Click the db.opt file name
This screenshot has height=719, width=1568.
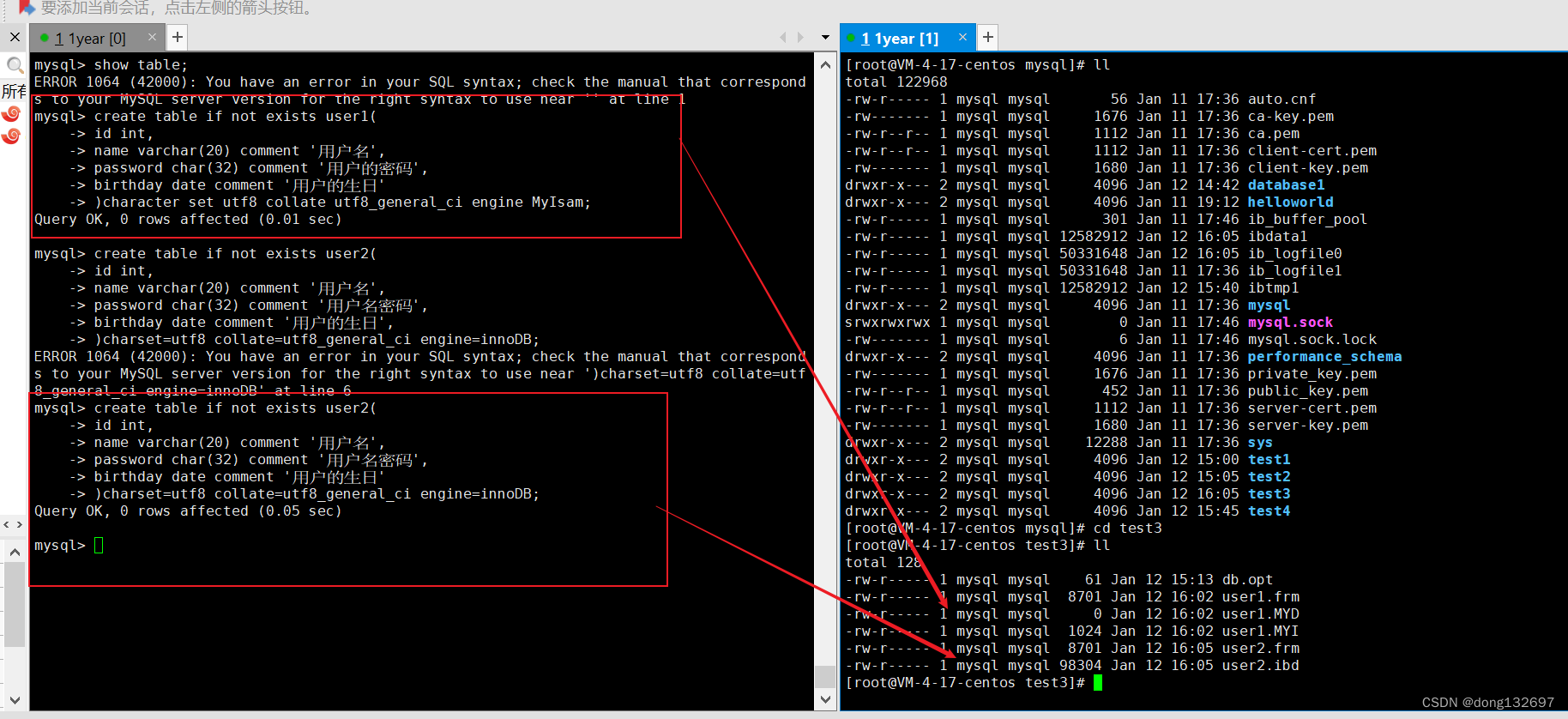1247,580
